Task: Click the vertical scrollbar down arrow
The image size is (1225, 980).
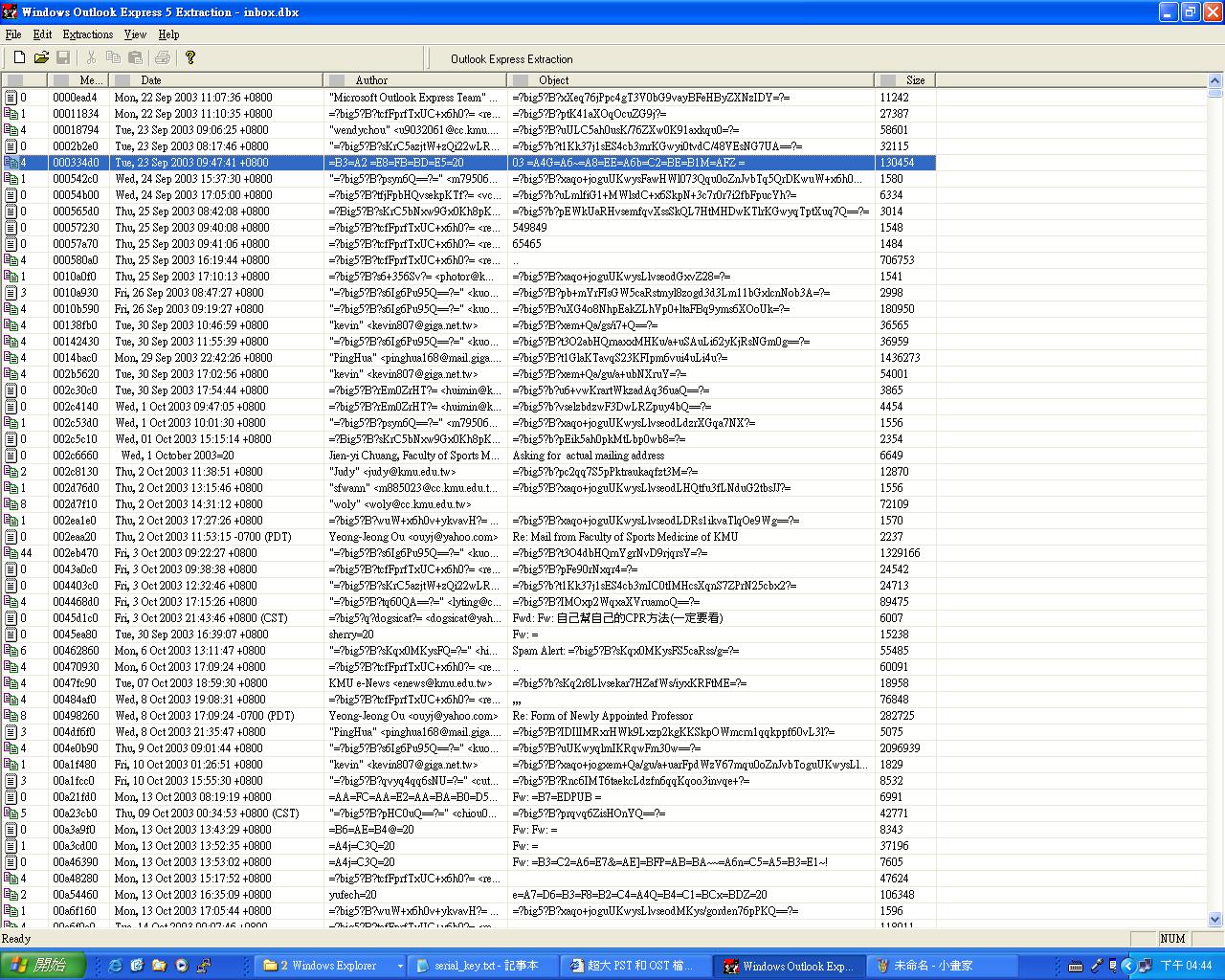Action: click(x=1215, y=920)
